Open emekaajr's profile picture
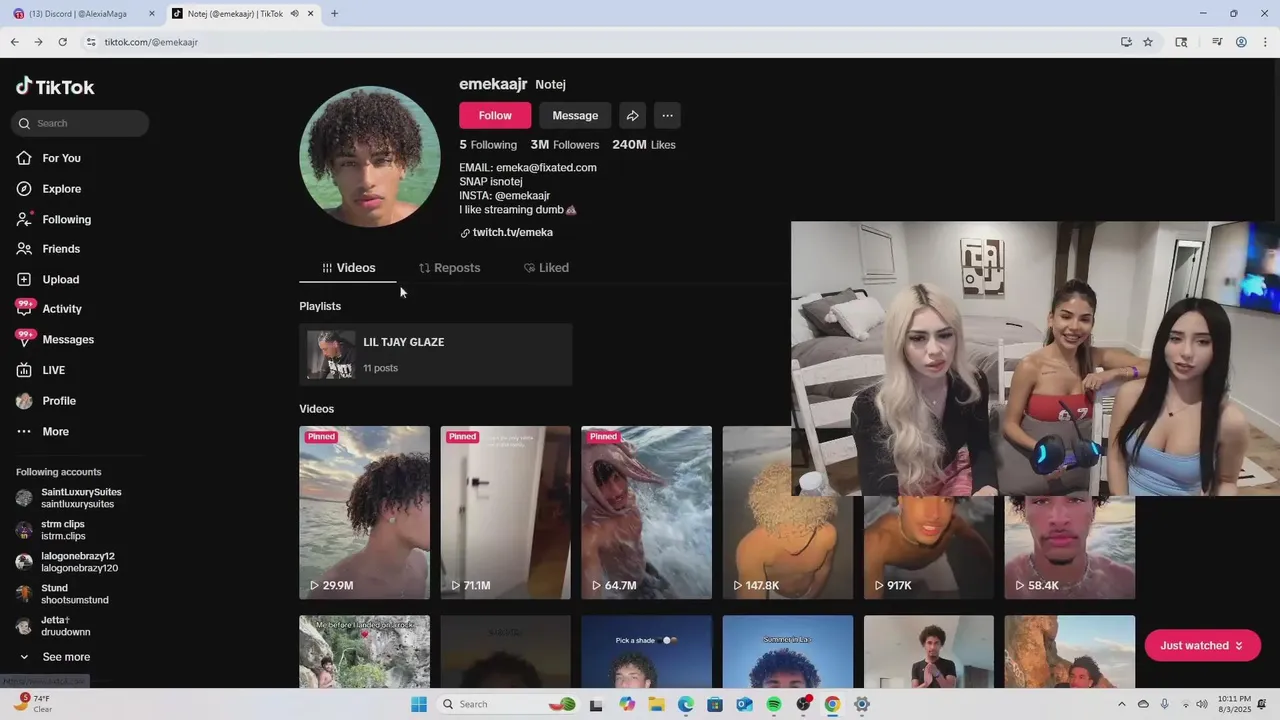1280x720 pixels. point(370,157)
